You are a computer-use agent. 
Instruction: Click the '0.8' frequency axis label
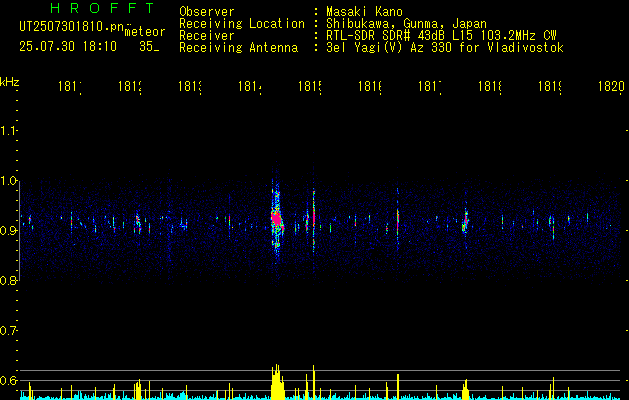click(8, 280)
